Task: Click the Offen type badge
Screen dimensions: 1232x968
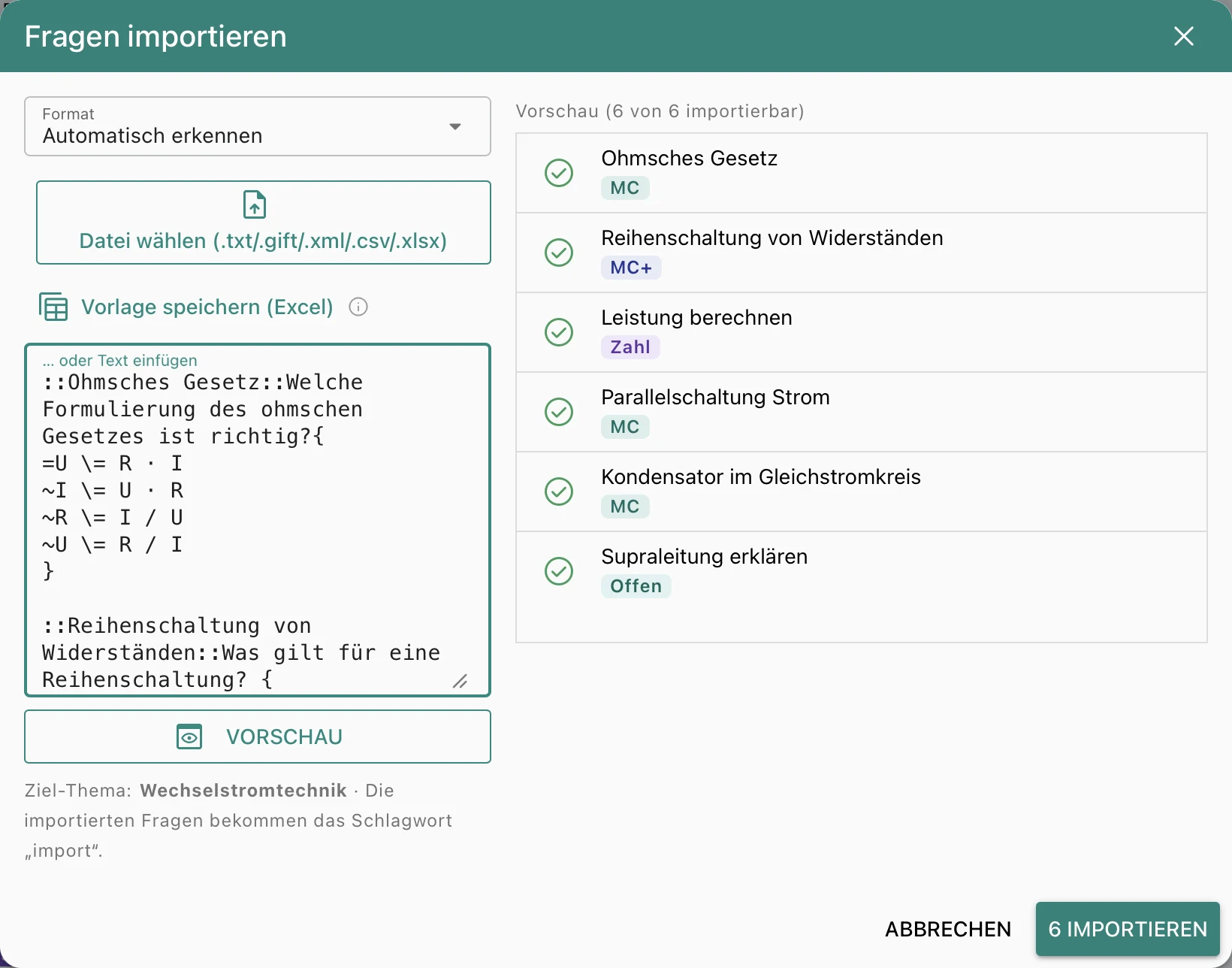Action: 636,586
